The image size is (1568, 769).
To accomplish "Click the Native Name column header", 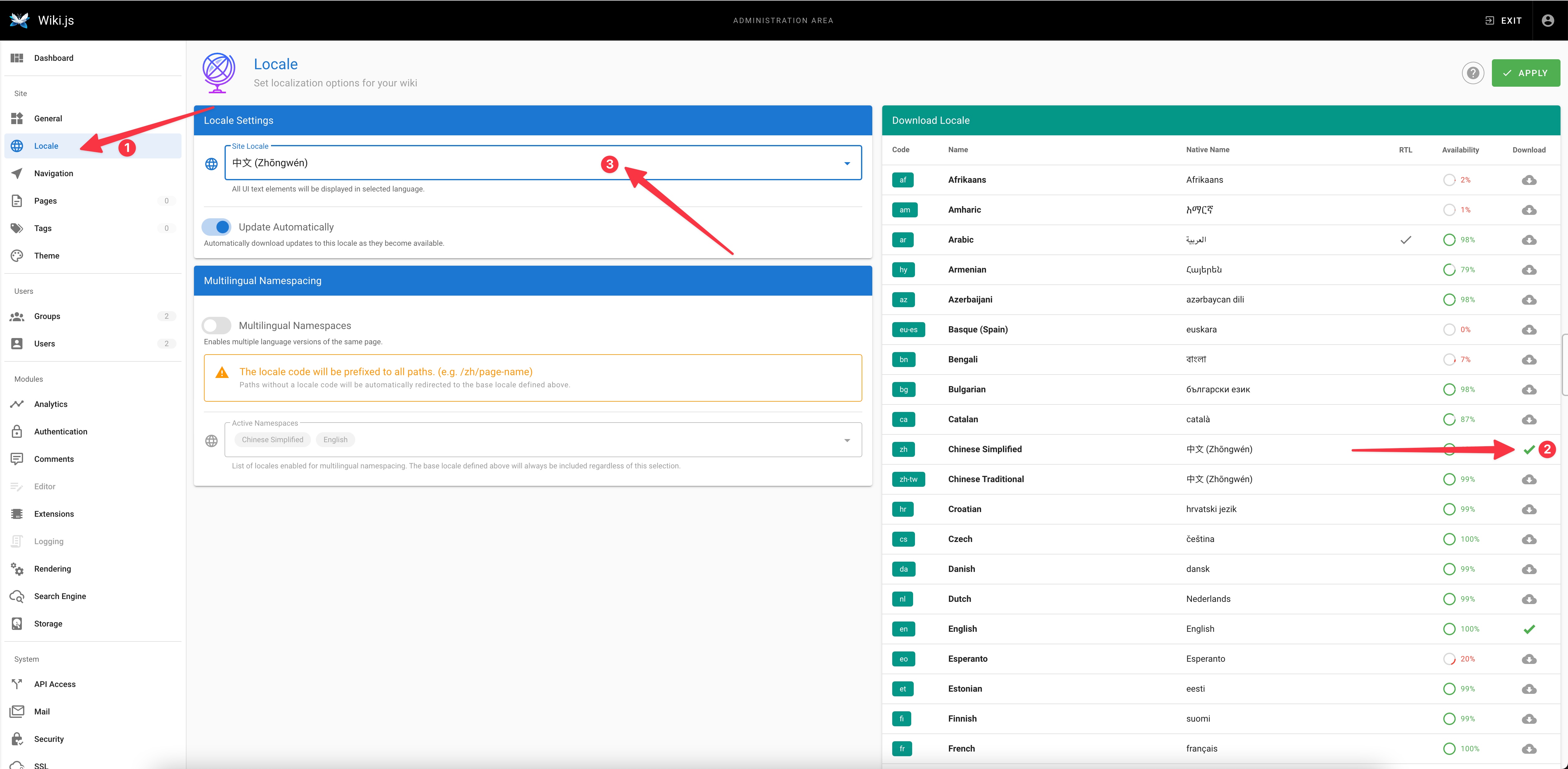I will (1207, 150).
